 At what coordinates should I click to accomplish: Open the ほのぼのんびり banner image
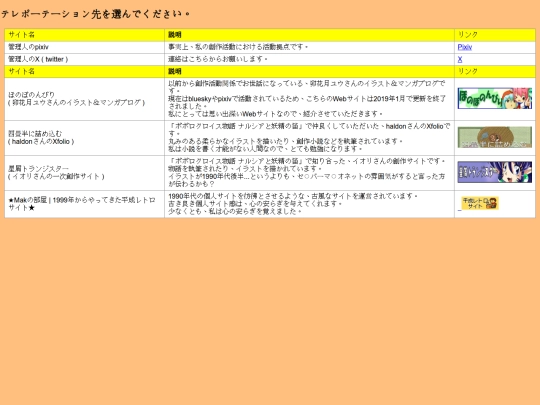pyautogui.click(x=495, y=98)
